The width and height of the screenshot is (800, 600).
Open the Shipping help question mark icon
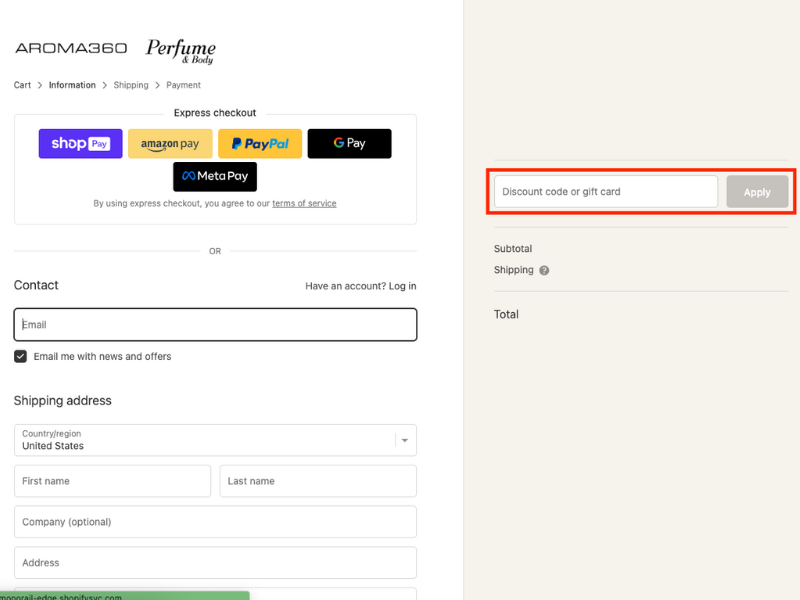544,270
